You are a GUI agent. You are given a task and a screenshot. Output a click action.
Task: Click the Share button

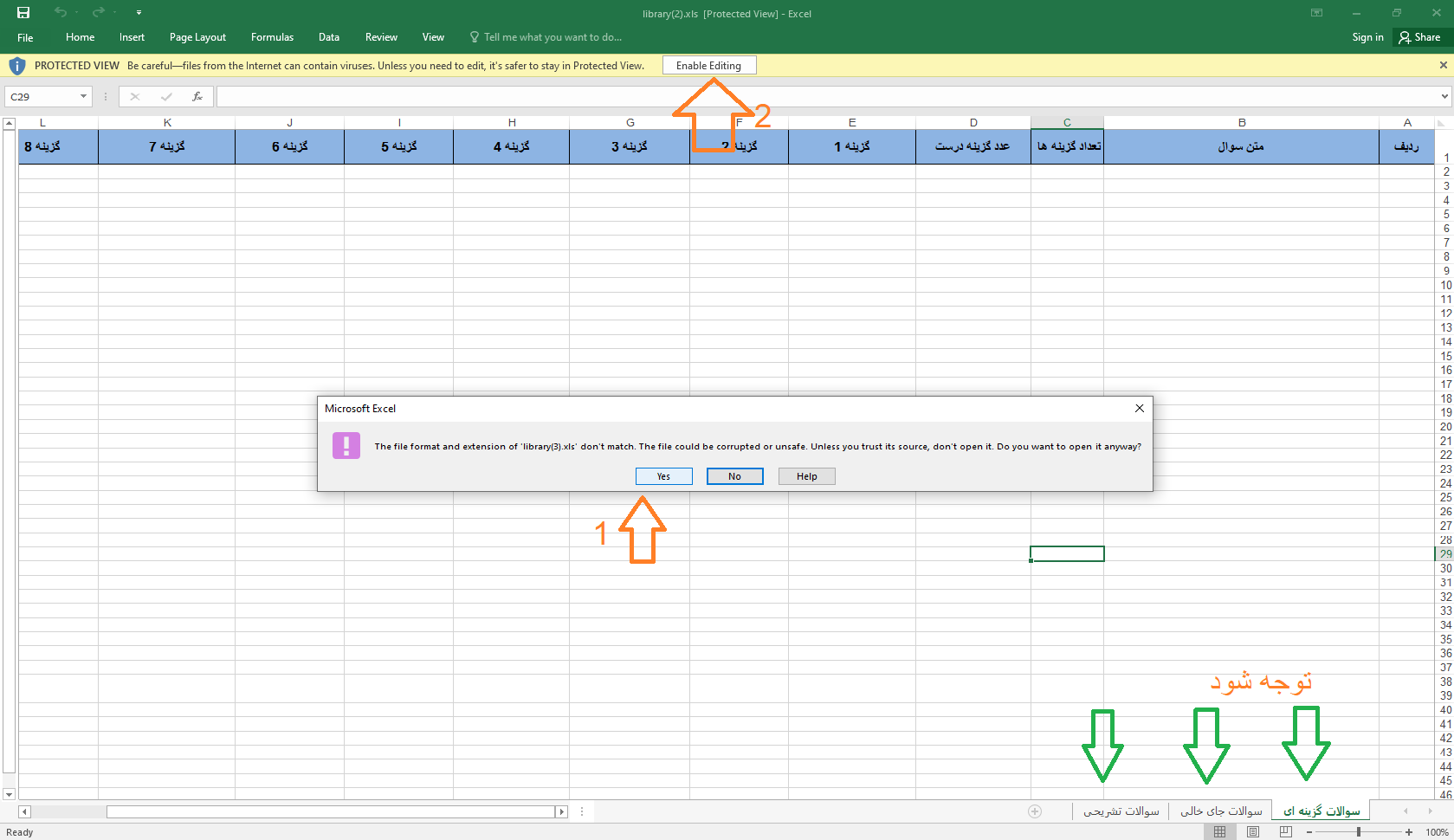tap(1419, 37)
